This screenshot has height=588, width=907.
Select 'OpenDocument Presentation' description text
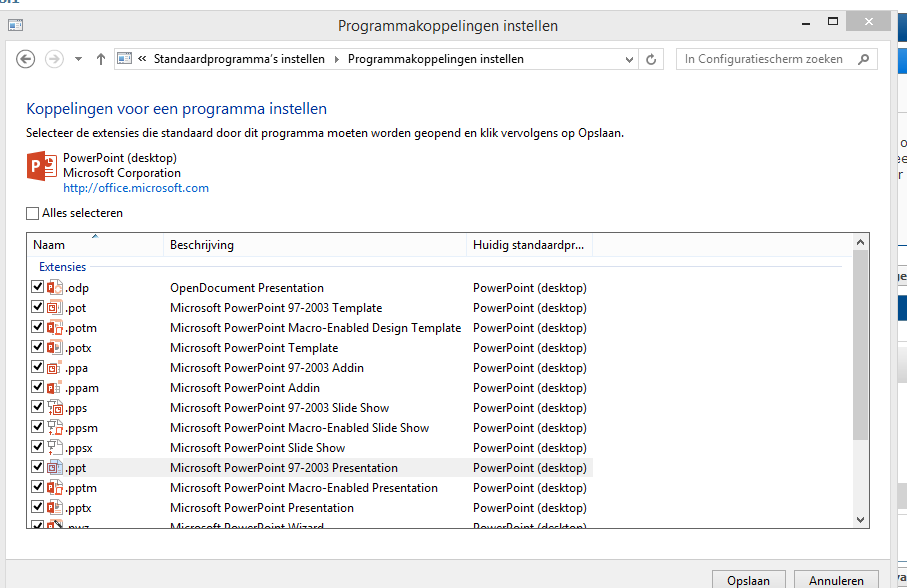pyautogui.click(x=247, y=288)
